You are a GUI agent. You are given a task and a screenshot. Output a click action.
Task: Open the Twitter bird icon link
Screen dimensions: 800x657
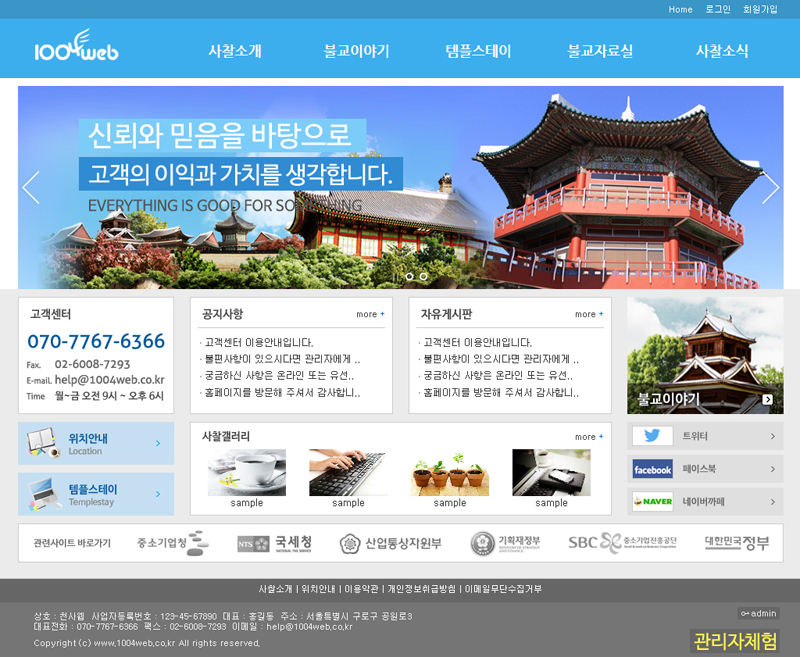click(x=652, y=436)
